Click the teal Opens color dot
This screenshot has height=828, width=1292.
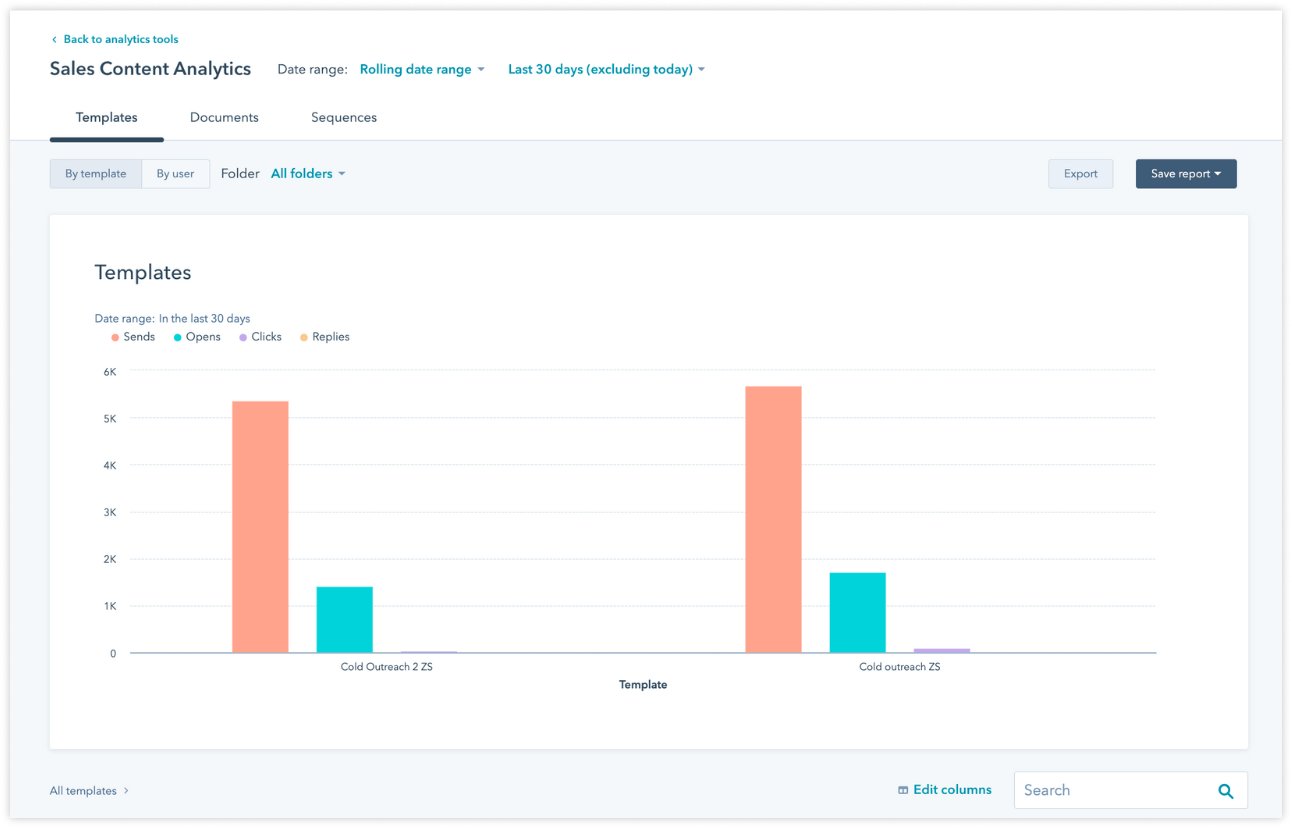point(176,336)
